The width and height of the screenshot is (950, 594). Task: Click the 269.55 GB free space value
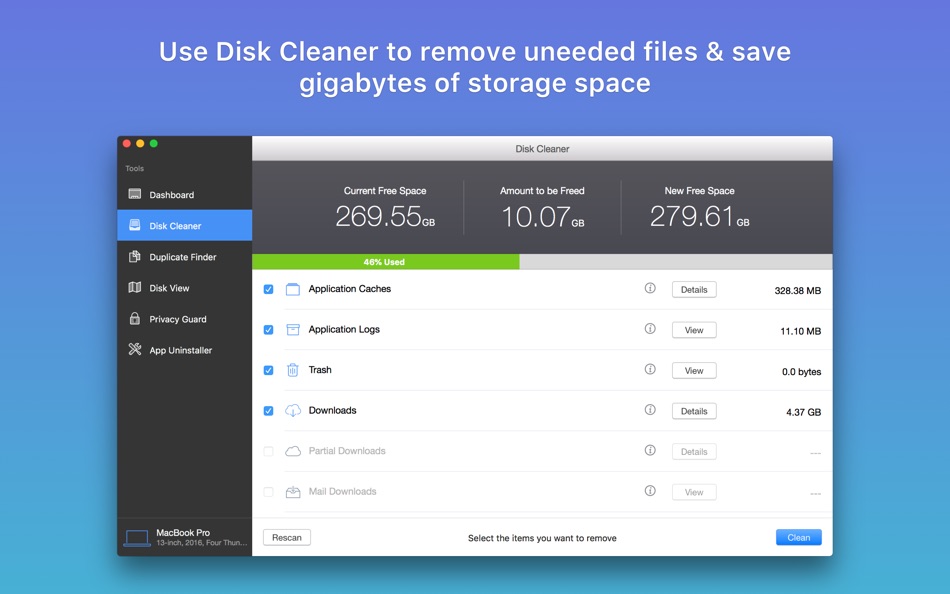[x=385, y=216]
